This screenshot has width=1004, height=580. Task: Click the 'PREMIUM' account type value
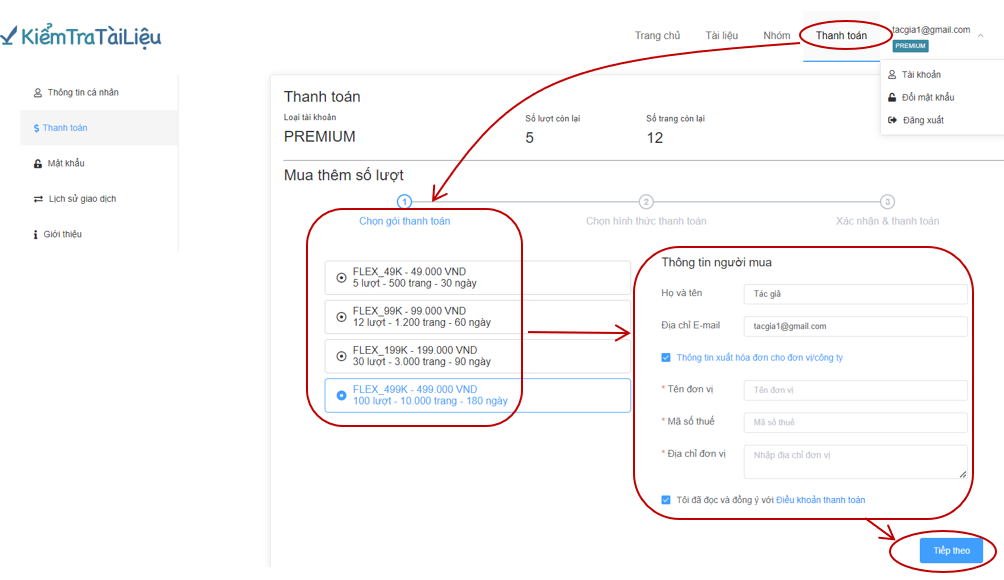pos(320,137)
